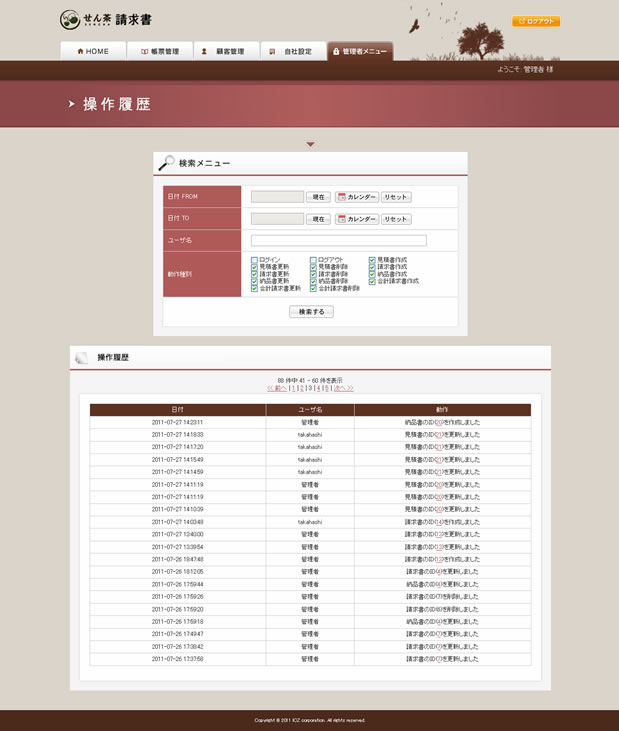This screenshot has width=619, height=731.
Task: Open calendar picker for 日付 TO
Action: [357, 219]
